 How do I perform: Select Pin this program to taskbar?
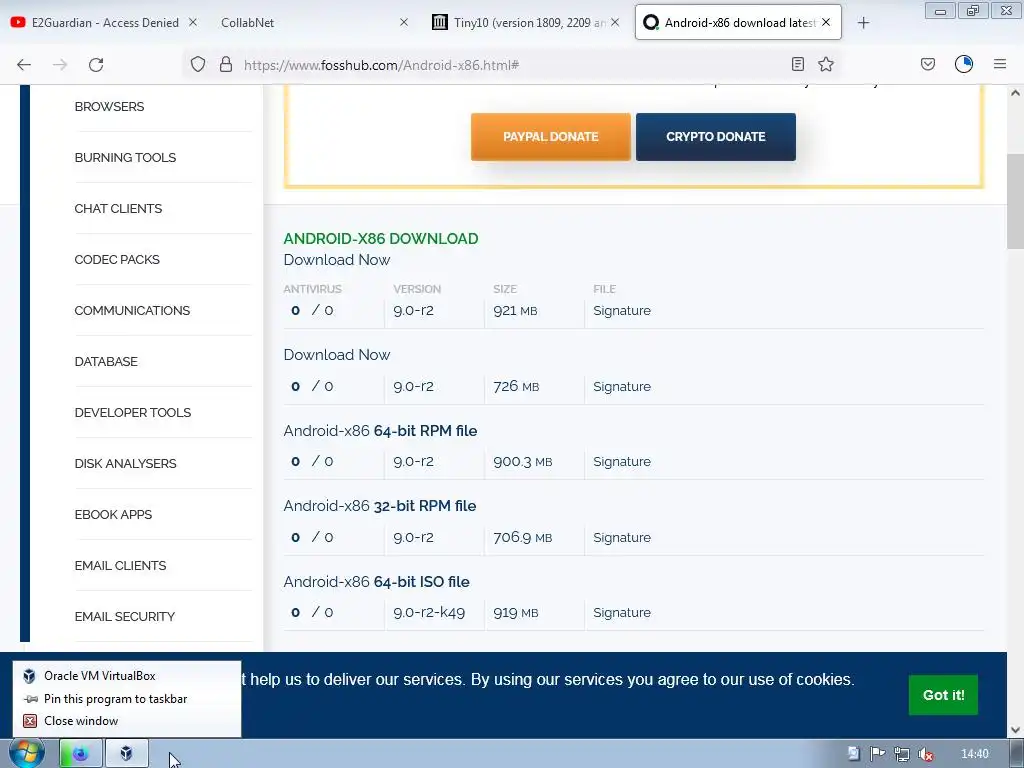pyautogui.click(x=127, y=699)
